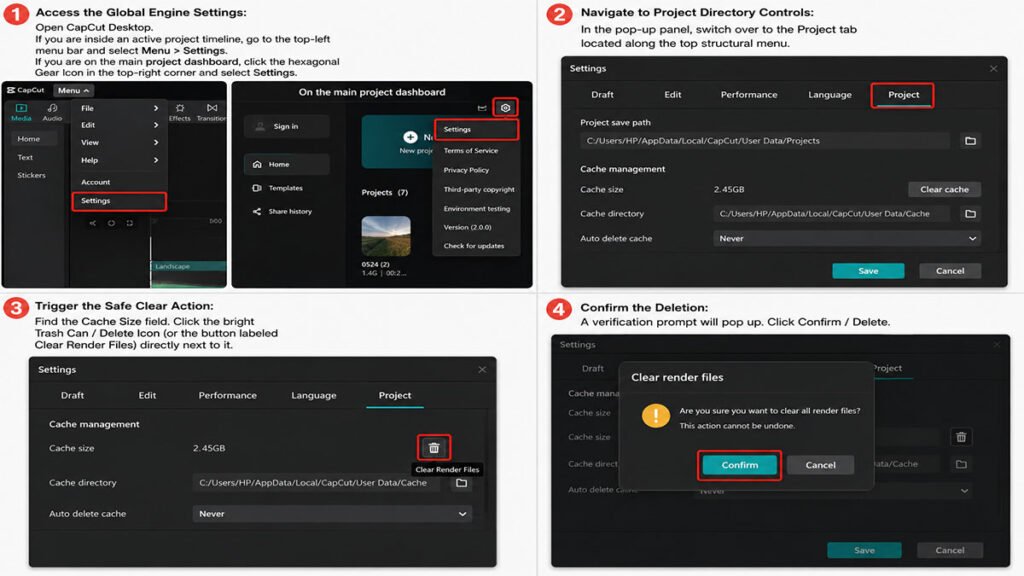Click Confirm in the Clear render files dialog
Image resolution: width=1024 pixels, height=576 pixels.
click(x=739, y=465)
